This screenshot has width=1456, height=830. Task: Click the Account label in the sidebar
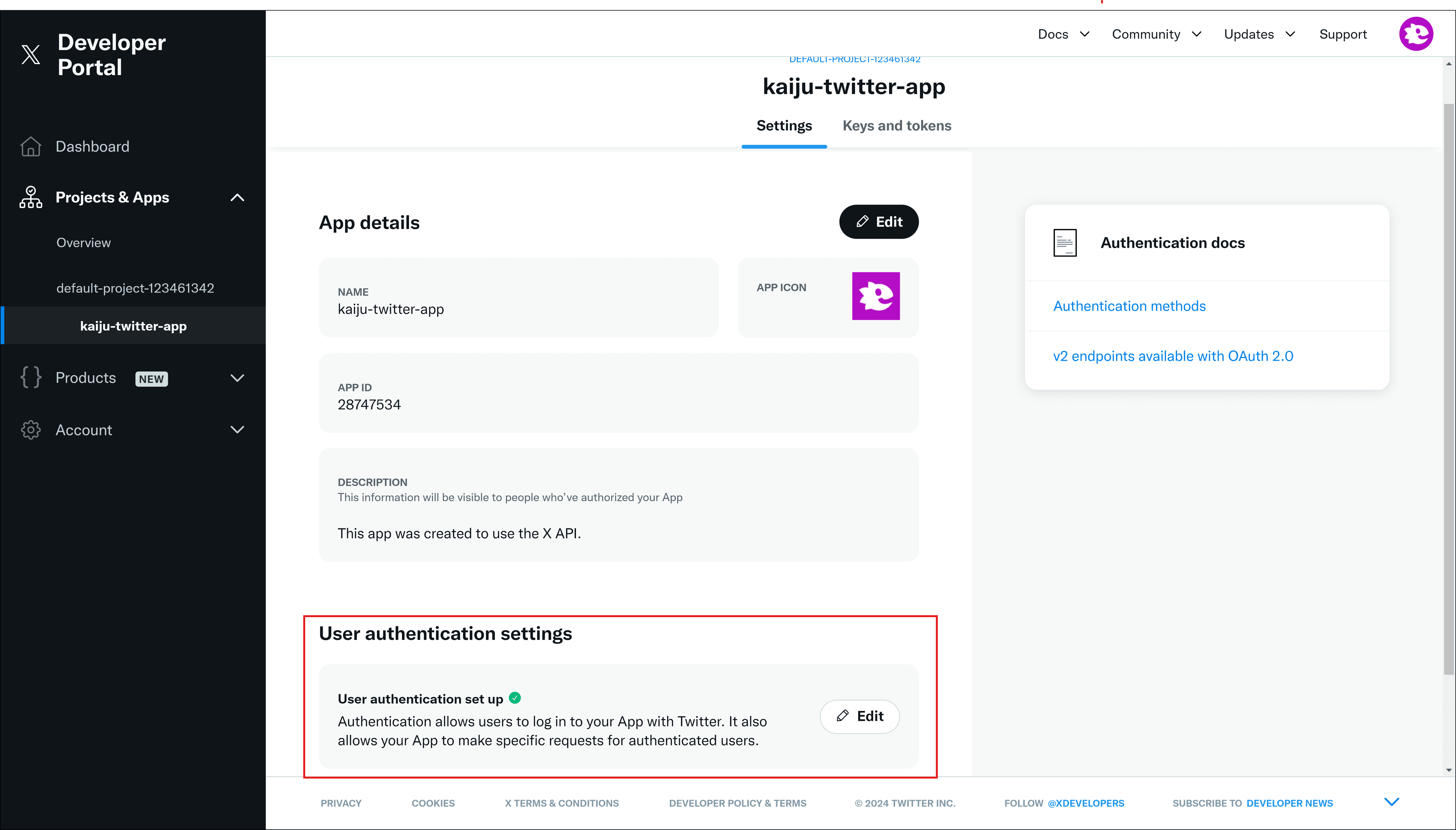(84, 430)
